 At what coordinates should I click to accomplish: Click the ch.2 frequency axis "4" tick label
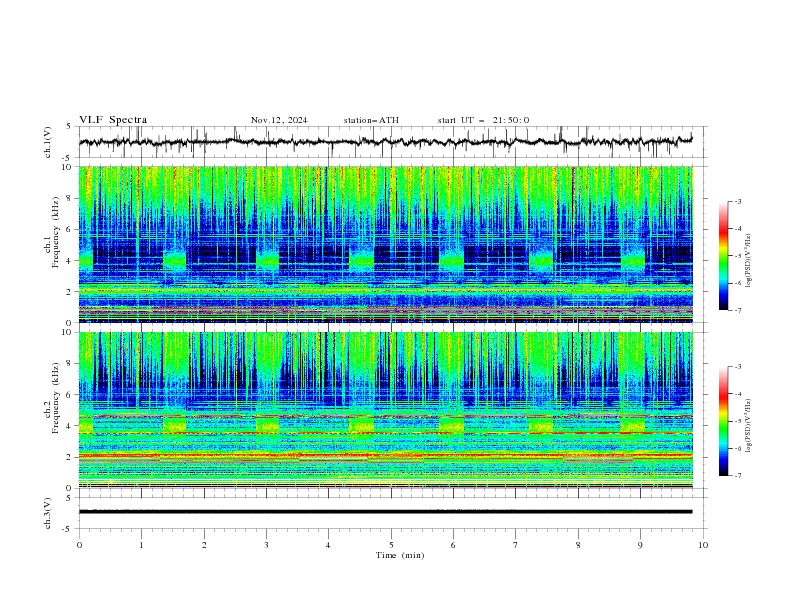point(69,426)
